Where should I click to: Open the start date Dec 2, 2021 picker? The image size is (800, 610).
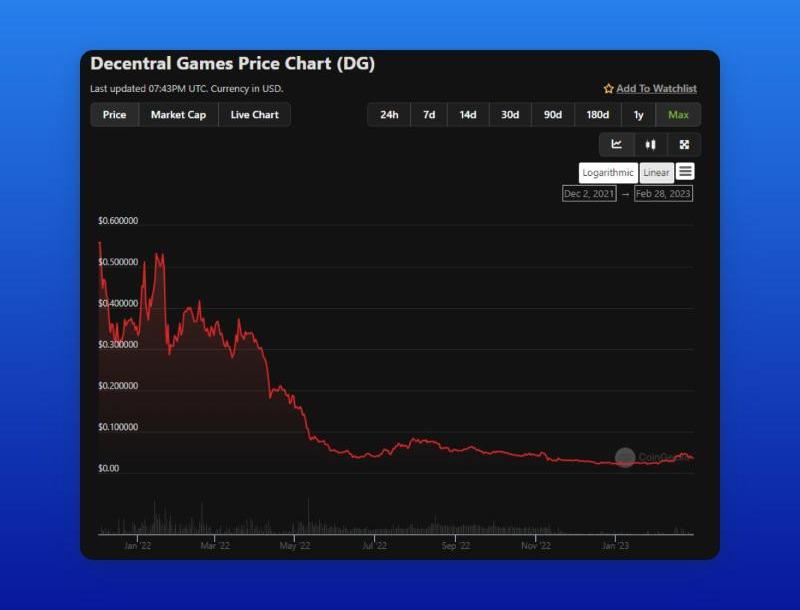coord(589,193)
